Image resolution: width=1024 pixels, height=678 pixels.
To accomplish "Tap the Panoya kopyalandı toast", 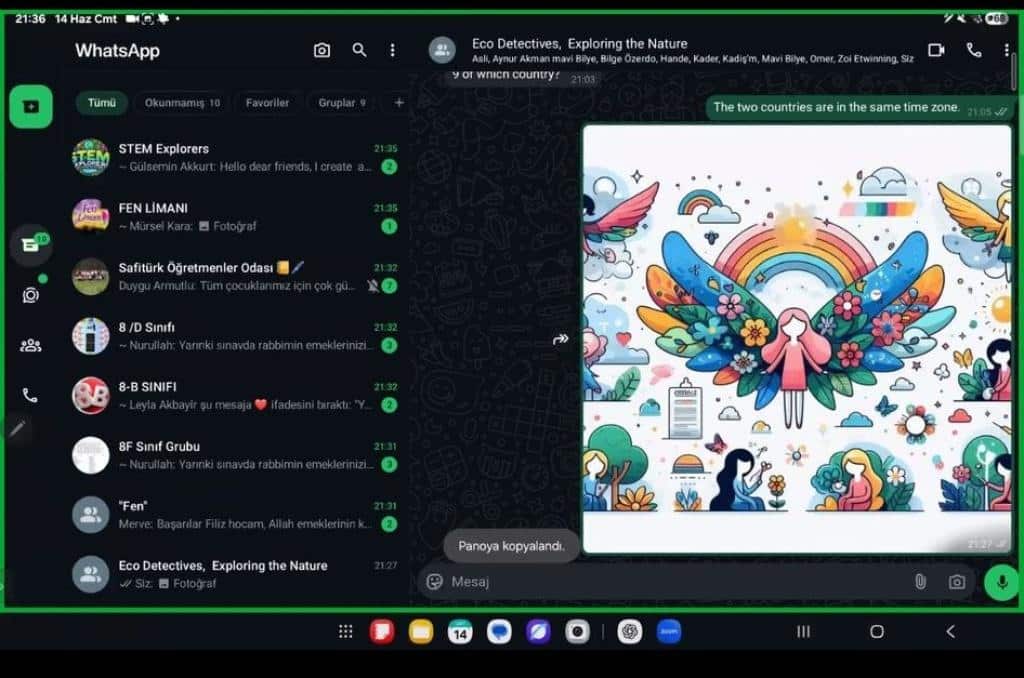I will point(511,546).
